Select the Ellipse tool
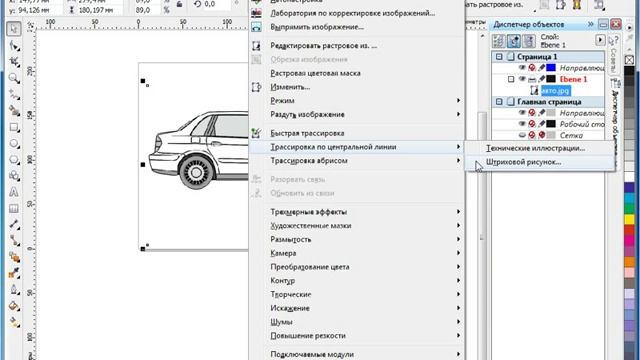This screenshot has height=360, width=640. click(14, 144)
